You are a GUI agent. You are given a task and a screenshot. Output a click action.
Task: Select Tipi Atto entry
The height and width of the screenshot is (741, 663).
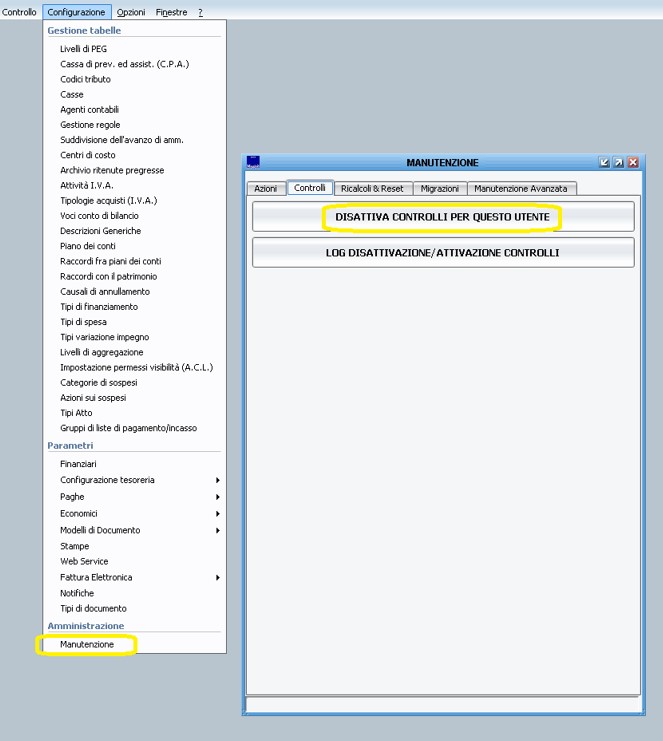(76, 413)
